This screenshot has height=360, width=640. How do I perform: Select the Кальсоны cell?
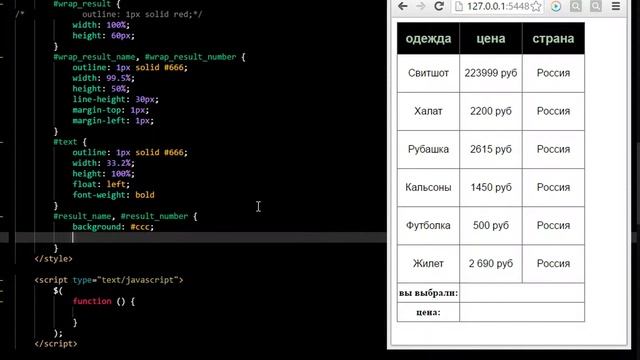[428, 187]
